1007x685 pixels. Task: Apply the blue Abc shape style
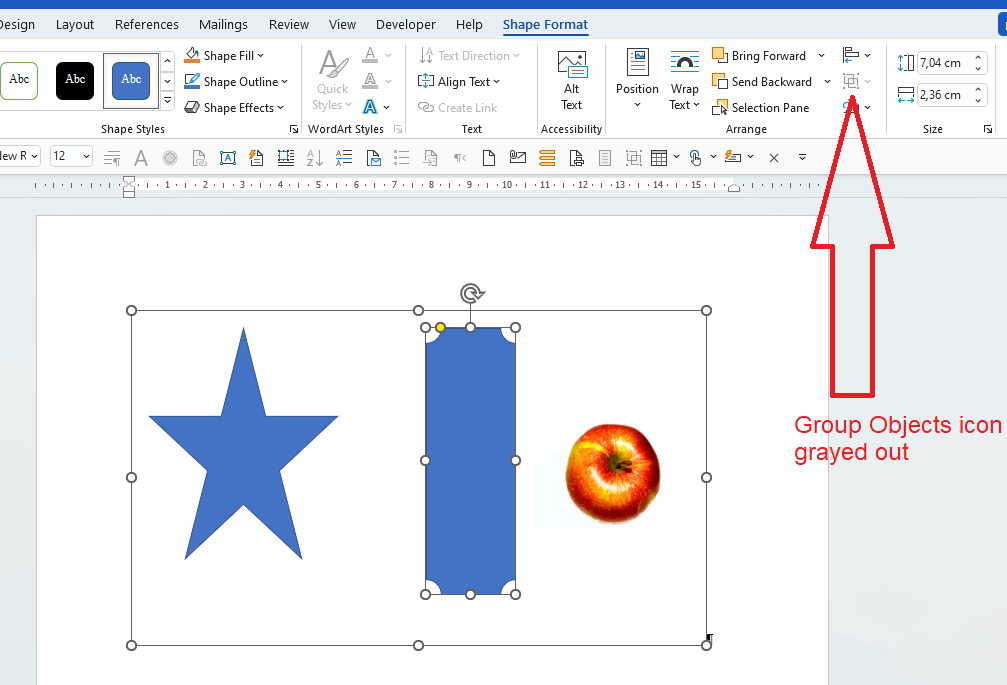point(131,80)
